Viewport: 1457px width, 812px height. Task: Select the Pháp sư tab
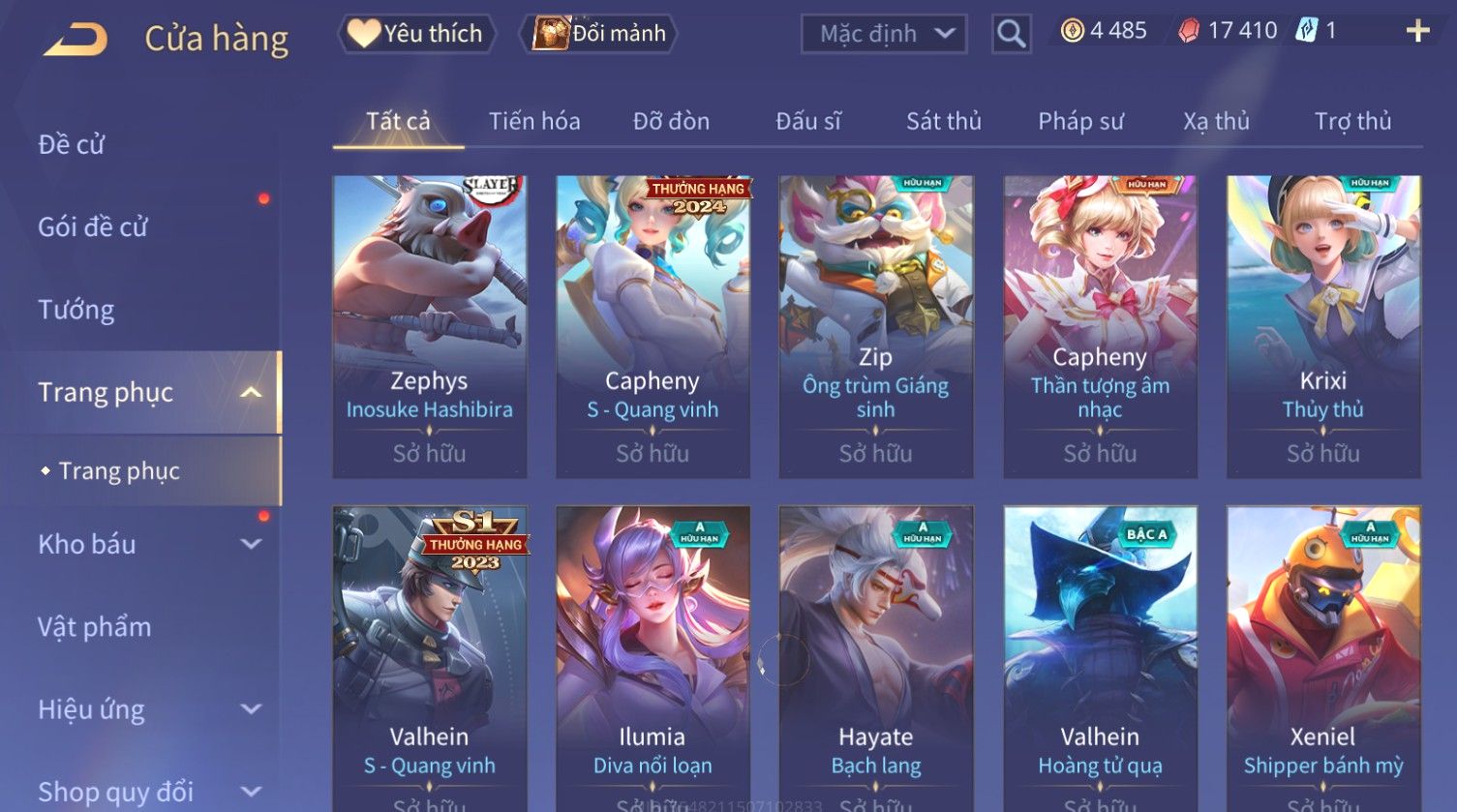coord(1081,121)
